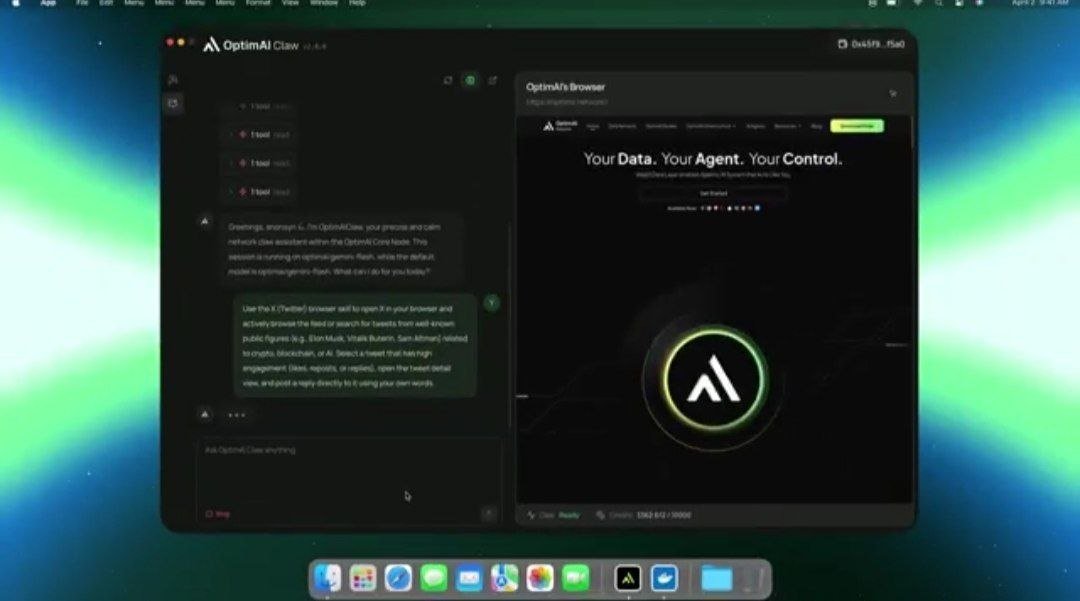The width and height of the screenshot is (1080, 601).
Task: Start a new chat with the compose icon
Action: [492, 81]
